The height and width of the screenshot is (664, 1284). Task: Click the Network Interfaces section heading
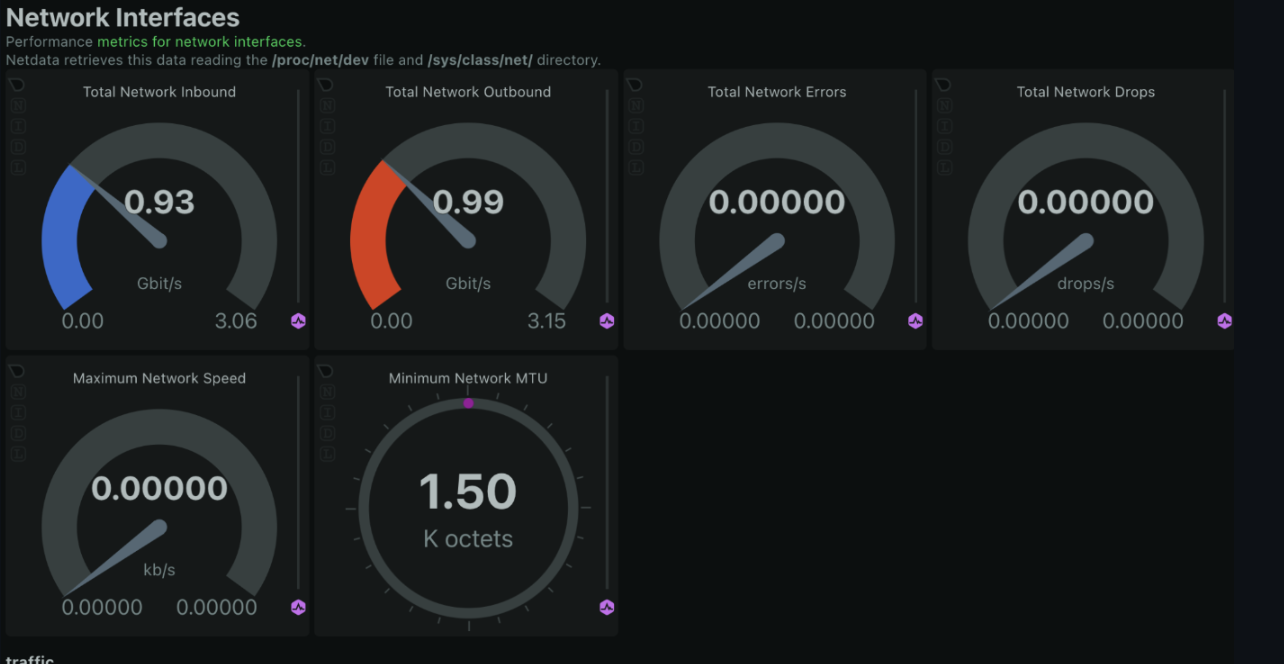[x=122, y=17]
